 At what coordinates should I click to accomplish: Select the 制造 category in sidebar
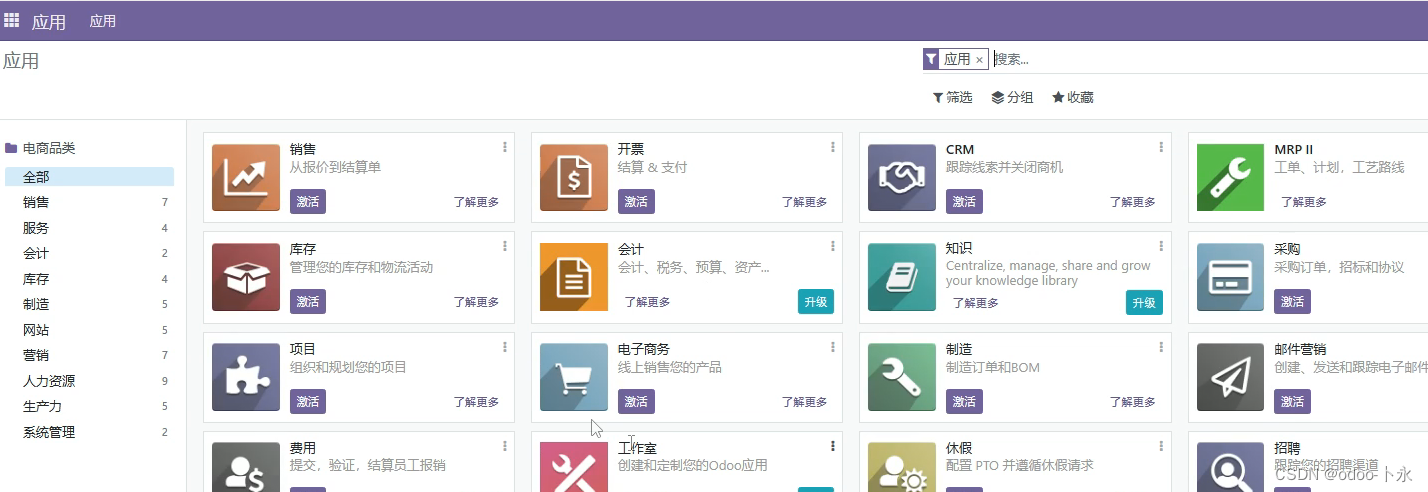pos(89,304)
